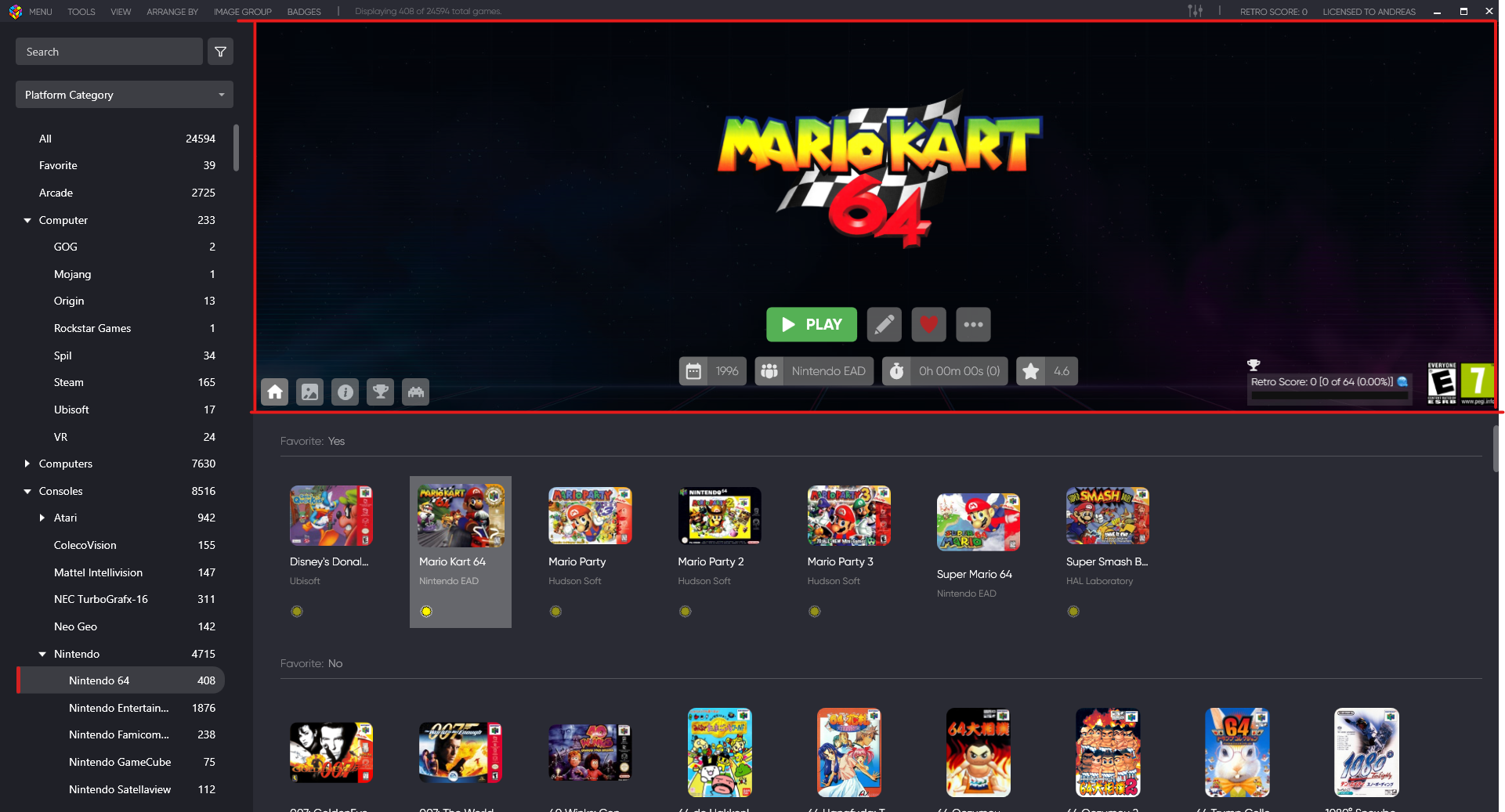Select the Super Smash Bros cover thumbnail
Image resolution: width=1505 pixels, height=812 pixels.
tap(1108, 515)
